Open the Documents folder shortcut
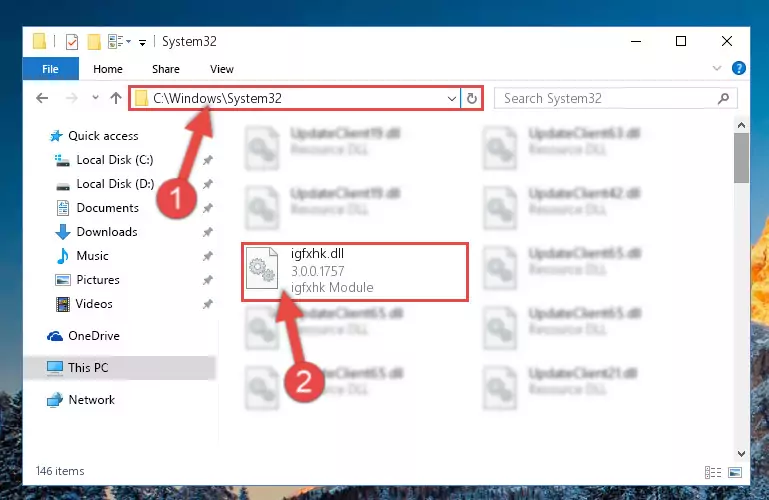Screen dimensions: 769x500 107,208
